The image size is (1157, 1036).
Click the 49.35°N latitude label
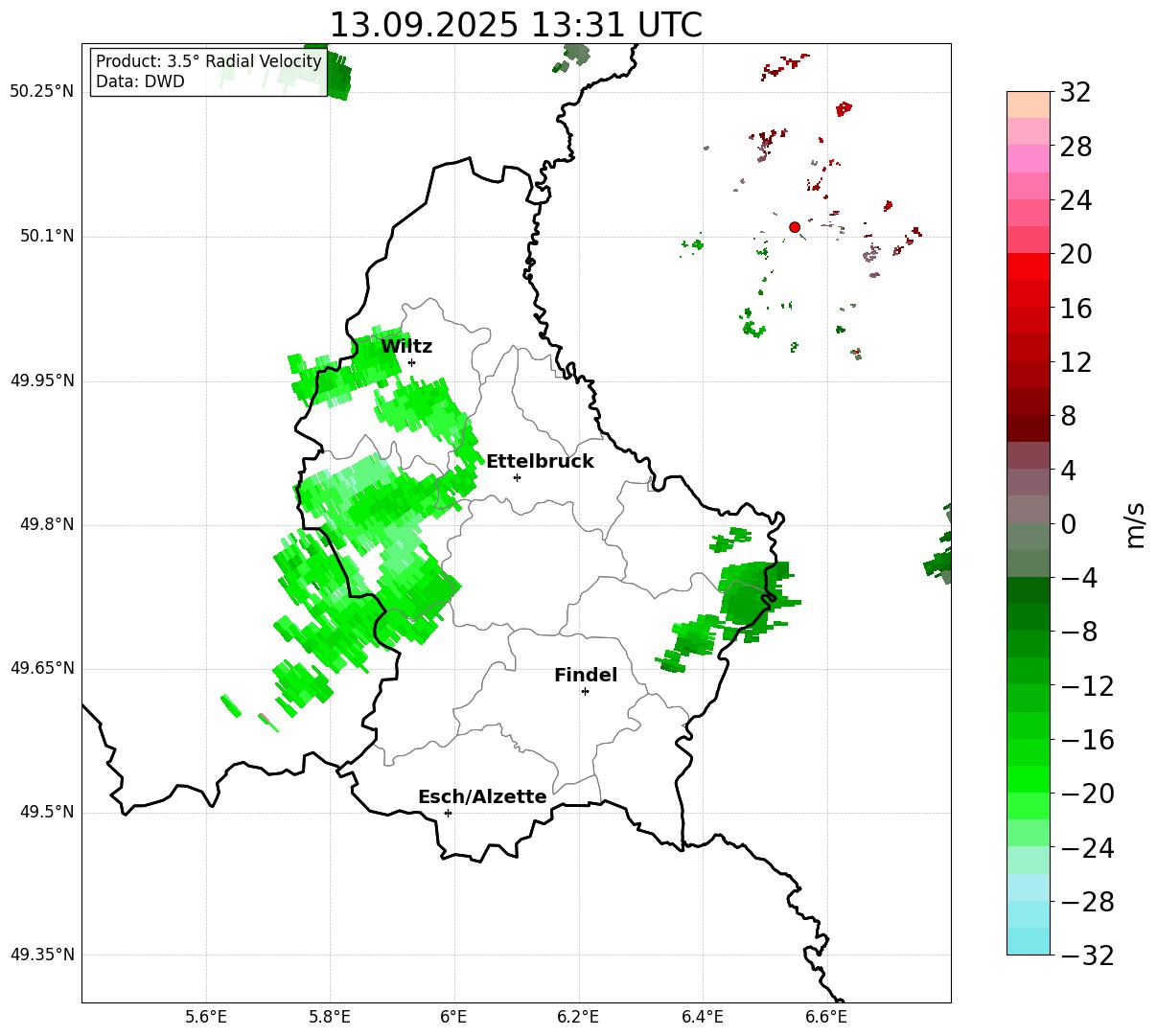tap(41, 955)
